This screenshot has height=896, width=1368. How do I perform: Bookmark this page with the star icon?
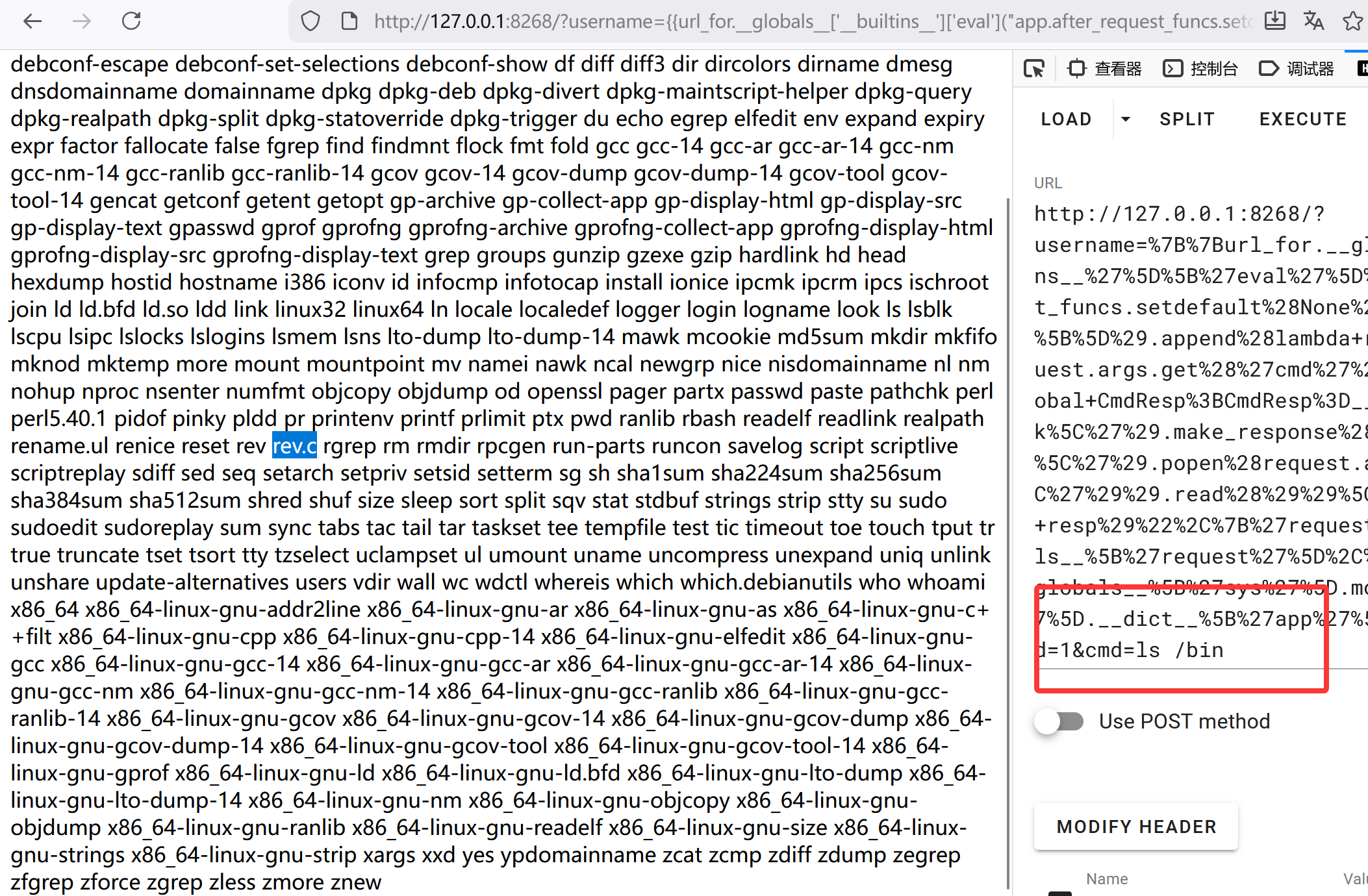(1352, 21)
